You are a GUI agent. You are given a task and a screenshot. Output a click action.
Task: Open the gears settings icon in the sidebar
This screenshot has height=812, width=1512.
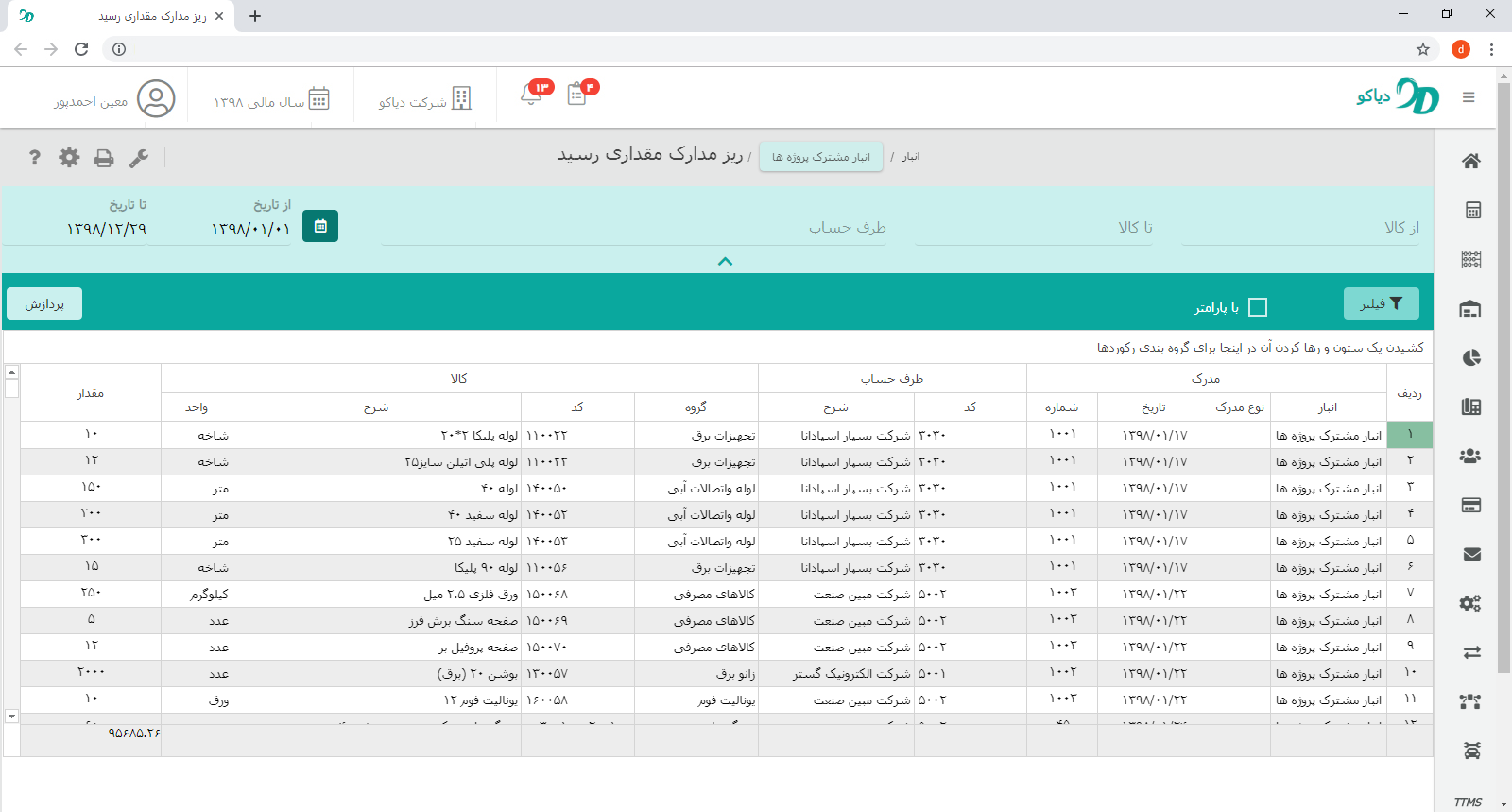point(1470,603)
